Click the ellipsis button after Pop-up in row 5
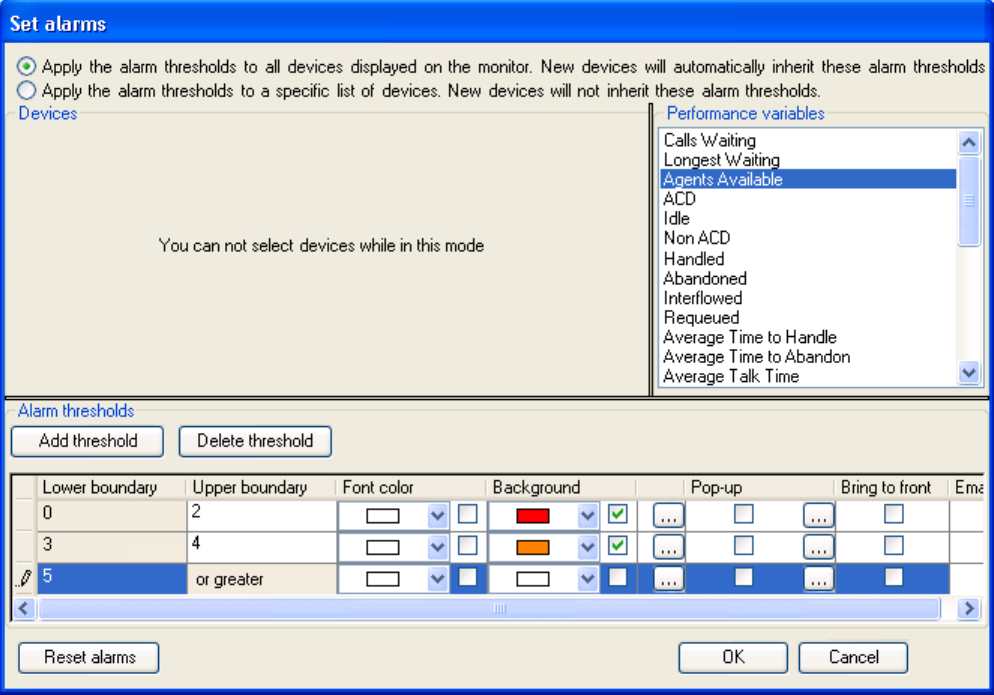 pos(818,579)
